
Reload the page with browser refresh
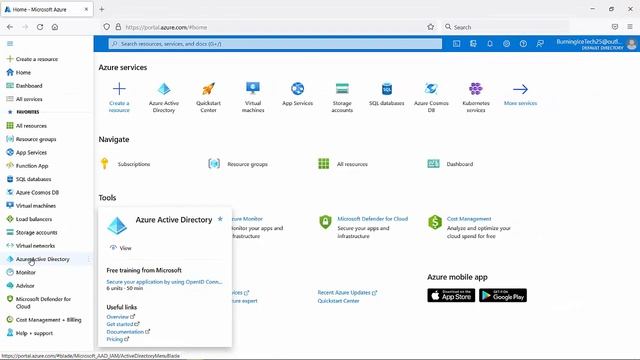coord(40,27)
